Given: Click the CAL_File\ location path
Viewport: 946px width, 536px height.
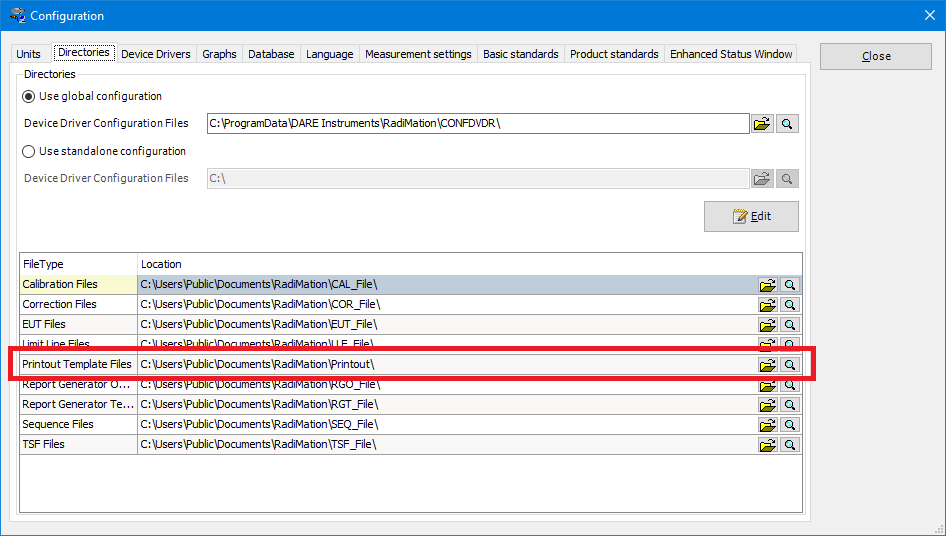Looking at the screenshot, I should pyautogui.click(x=259, y=284).
